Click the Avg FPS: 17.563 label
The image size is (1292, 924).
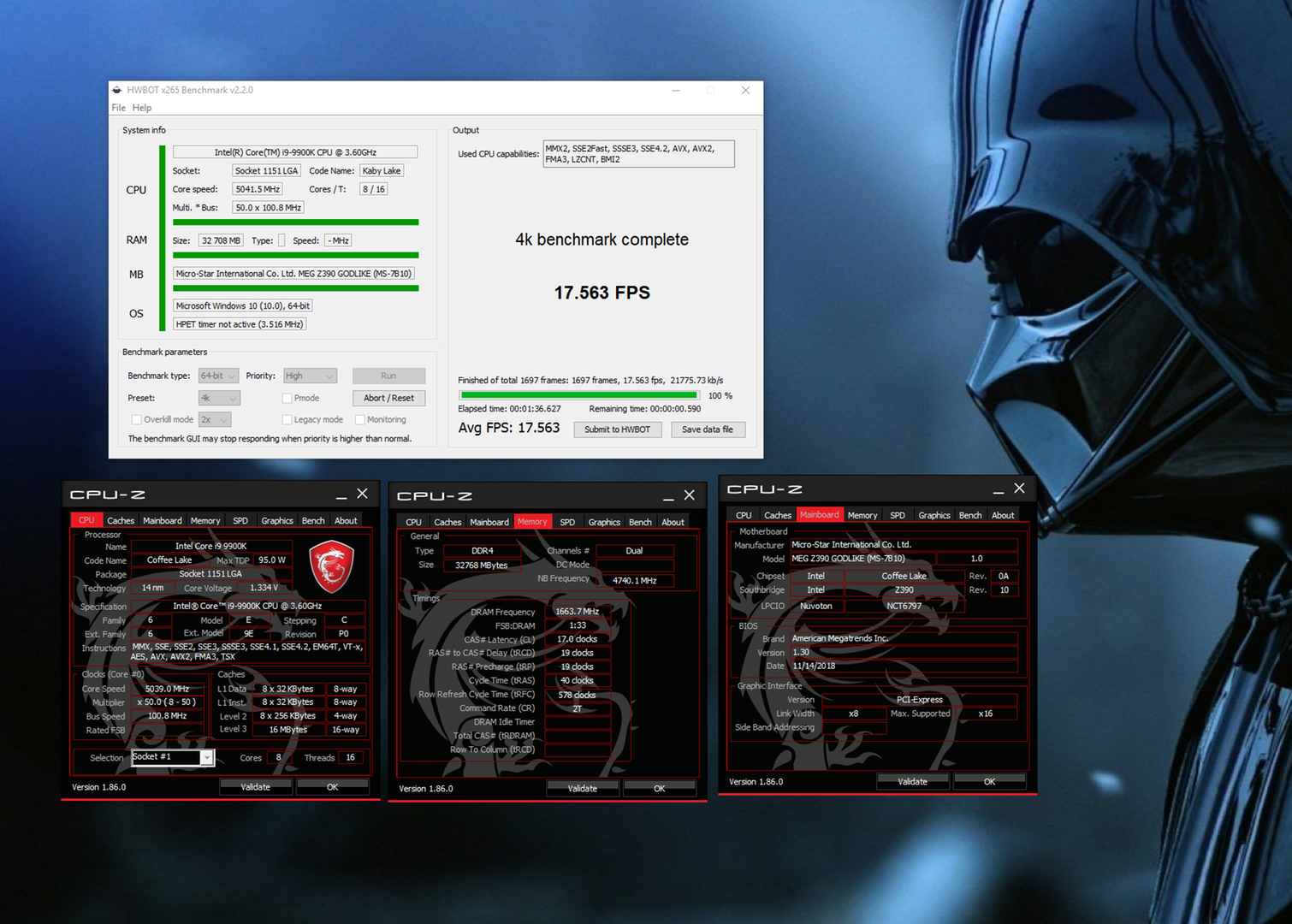509,428
